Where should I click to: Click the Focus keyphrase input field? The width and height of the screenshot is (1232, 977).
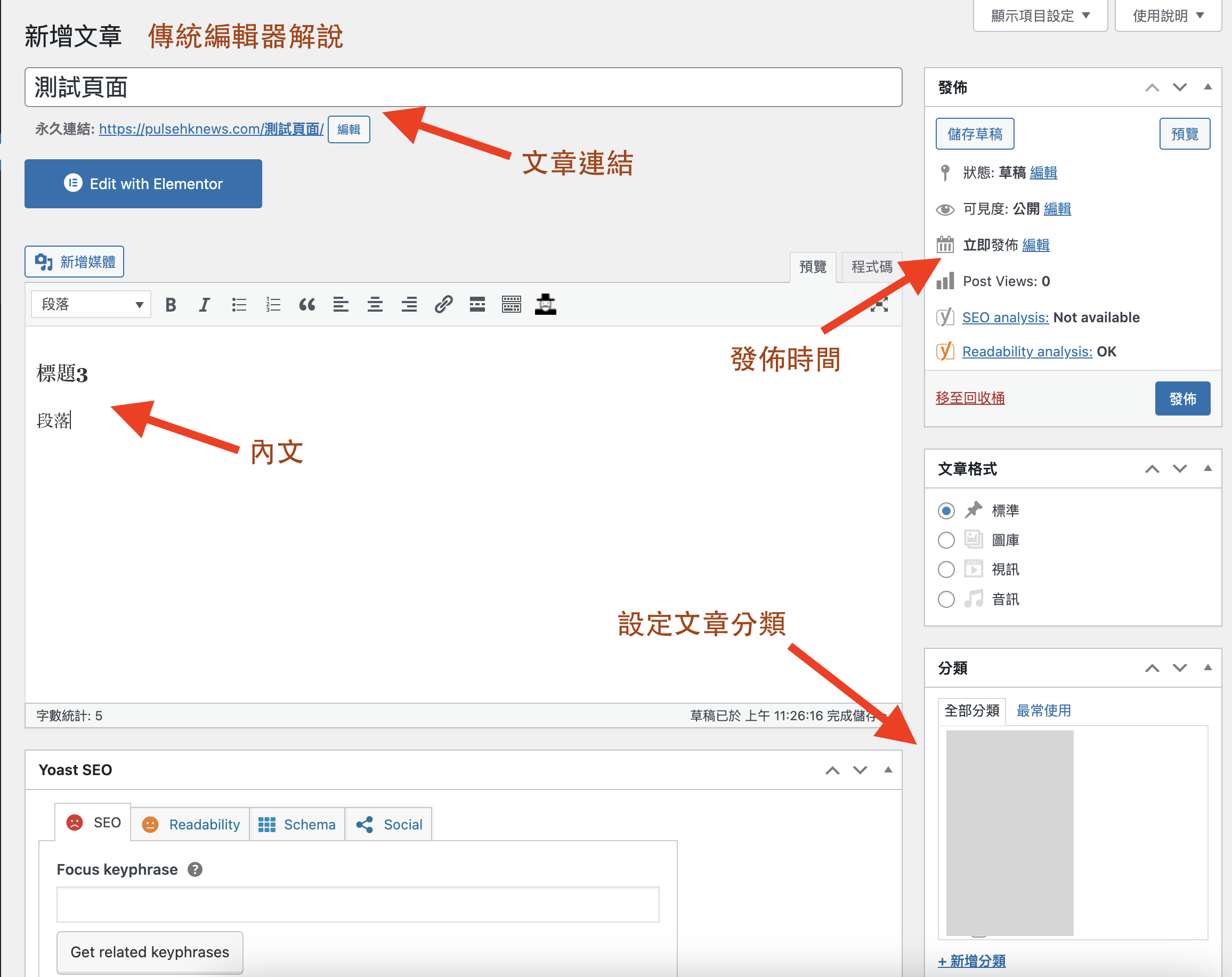click(x=358, y=905)
